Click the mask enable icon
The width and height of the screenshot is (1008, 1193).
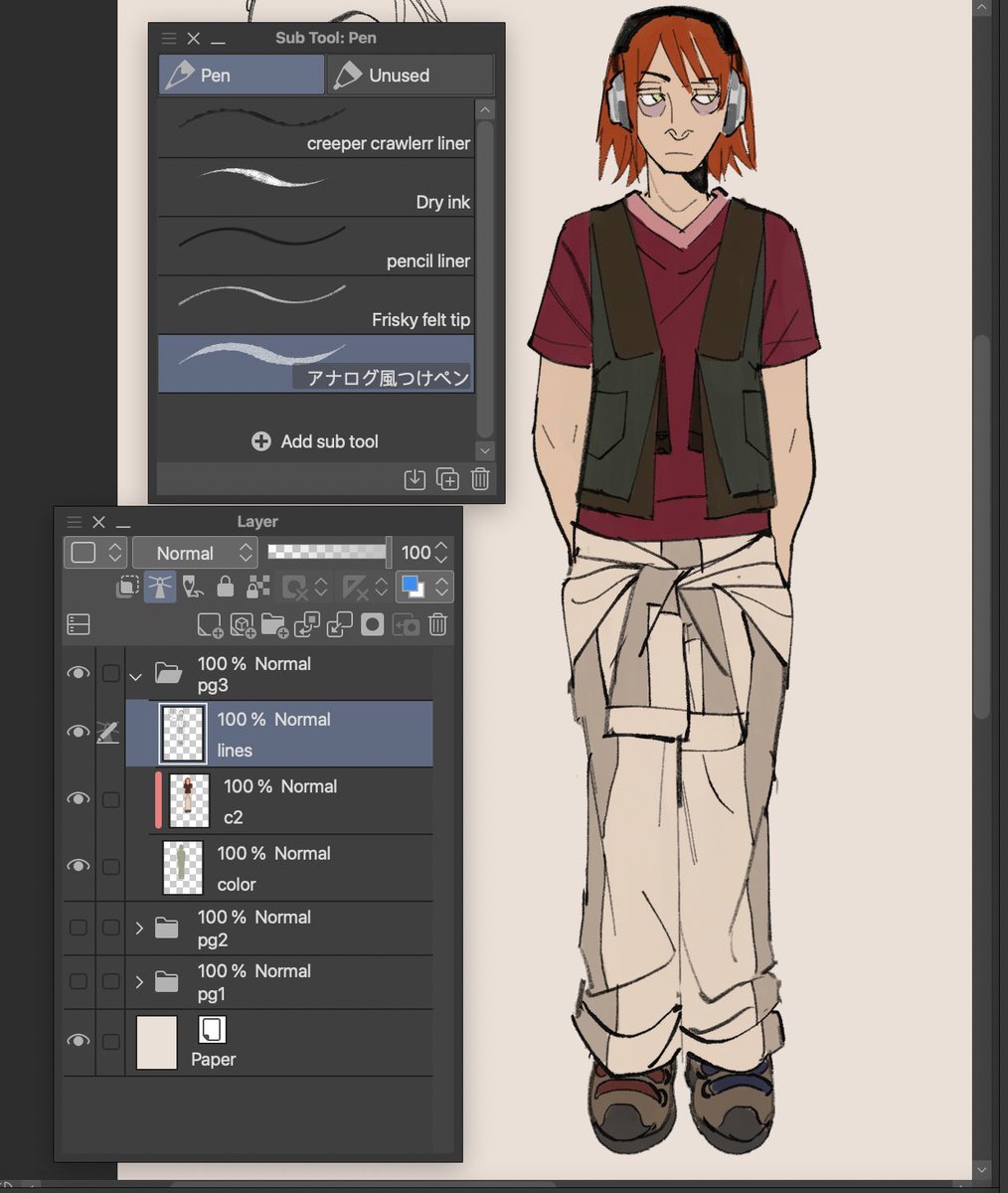[x=294, y=588]
